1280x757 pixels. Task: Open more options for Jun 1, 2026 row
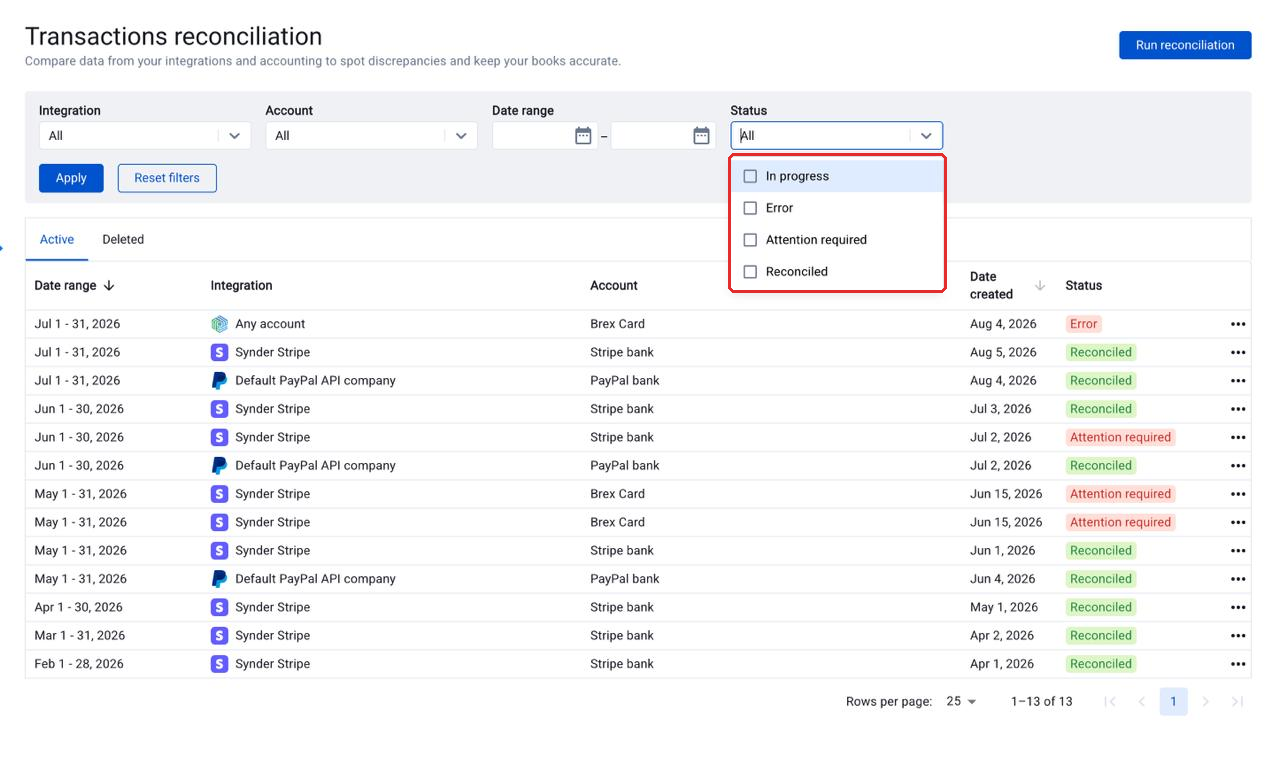coord(1238,551)
